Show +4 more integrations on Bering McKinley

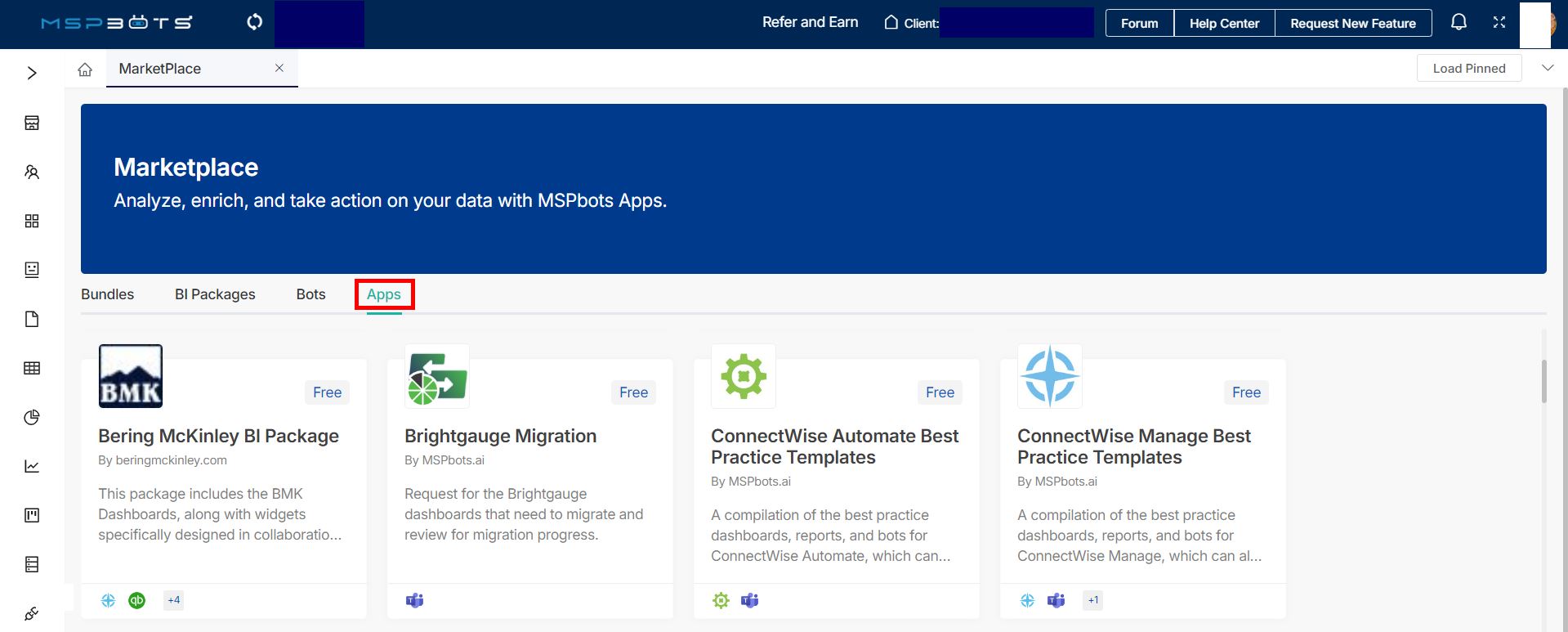(x=174, y=600)
